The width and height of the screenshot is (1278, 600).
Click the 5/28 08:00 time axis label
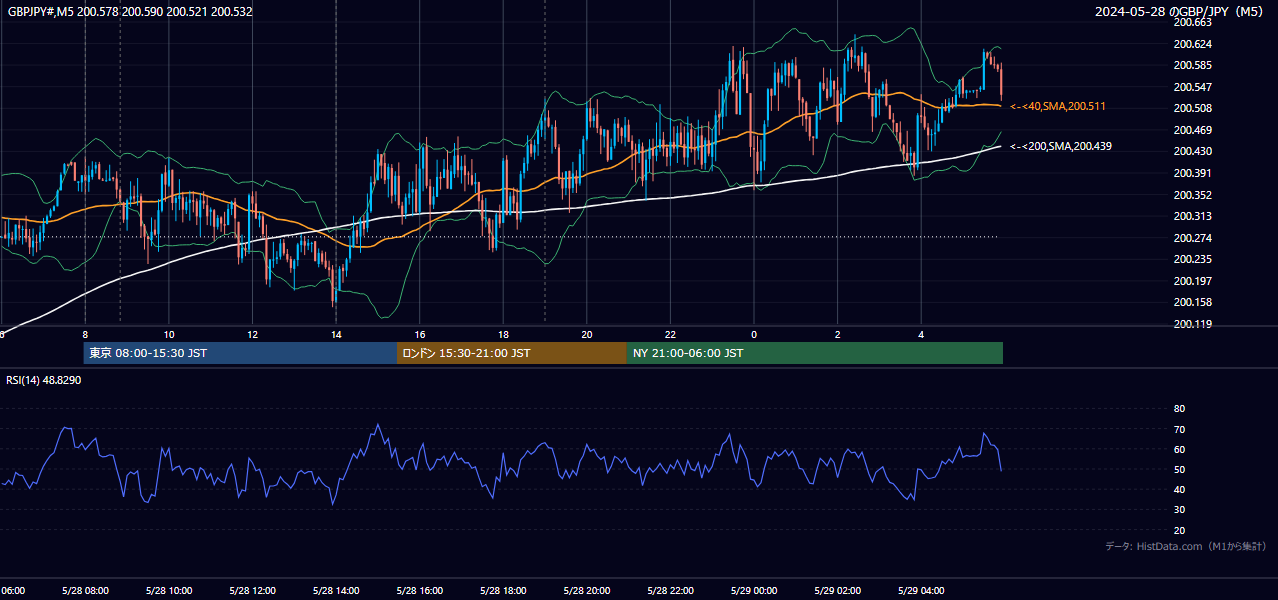[85, 590]
